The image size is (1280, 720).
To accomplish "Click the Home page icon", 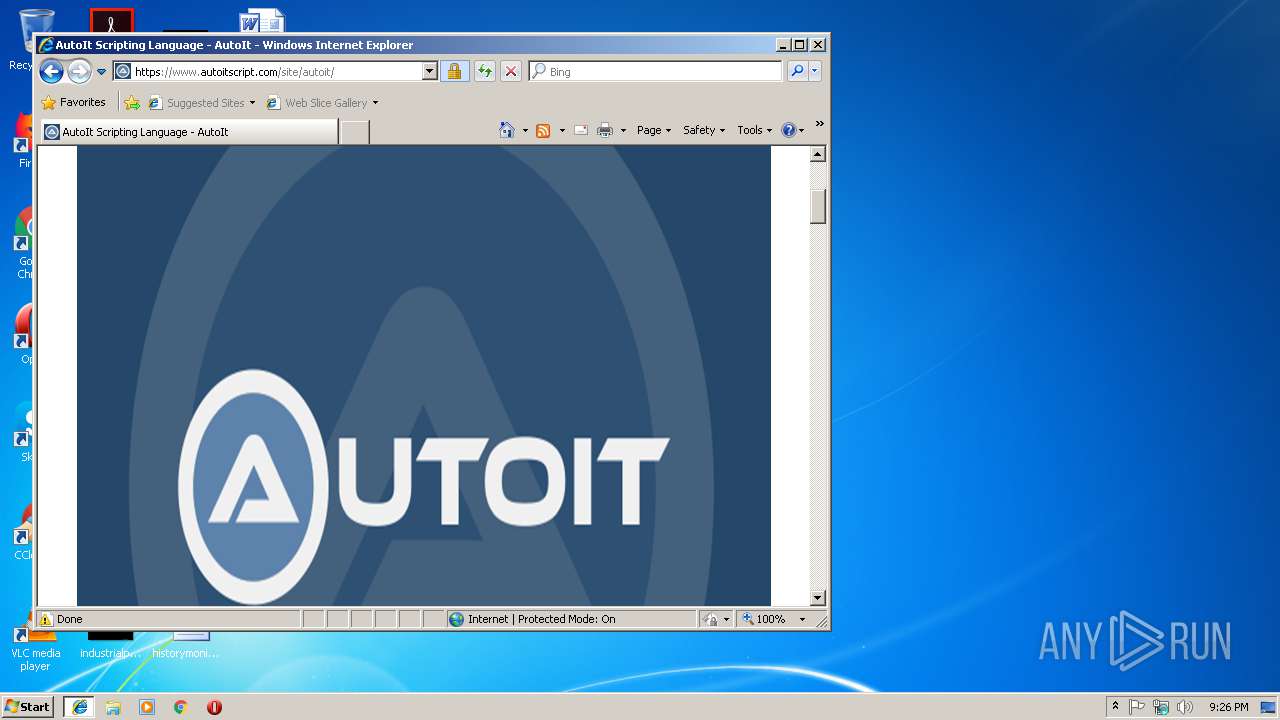I will click(x=507, y=130).
